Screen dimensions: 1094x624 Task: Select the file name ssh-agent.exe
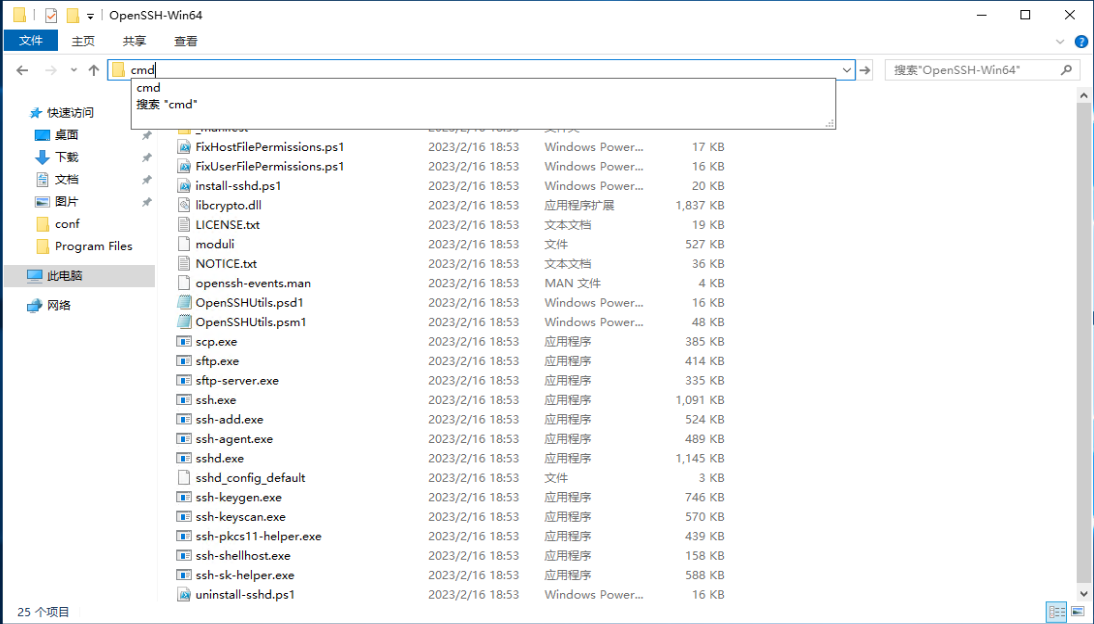click(234, 439)
